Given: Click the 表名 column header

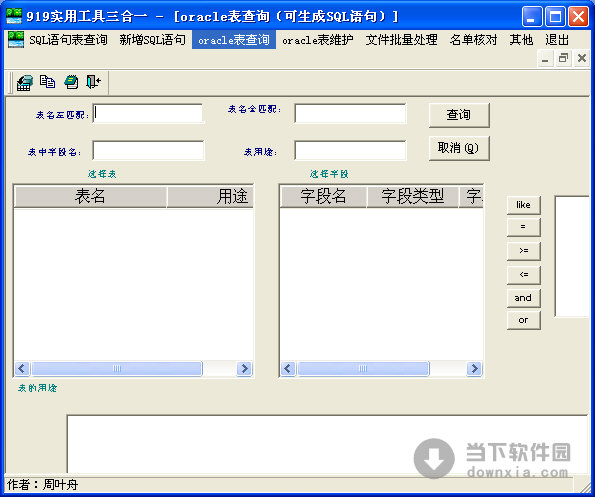Looking at the screenshot, I should pyautogui.click(x=90, y=197).
